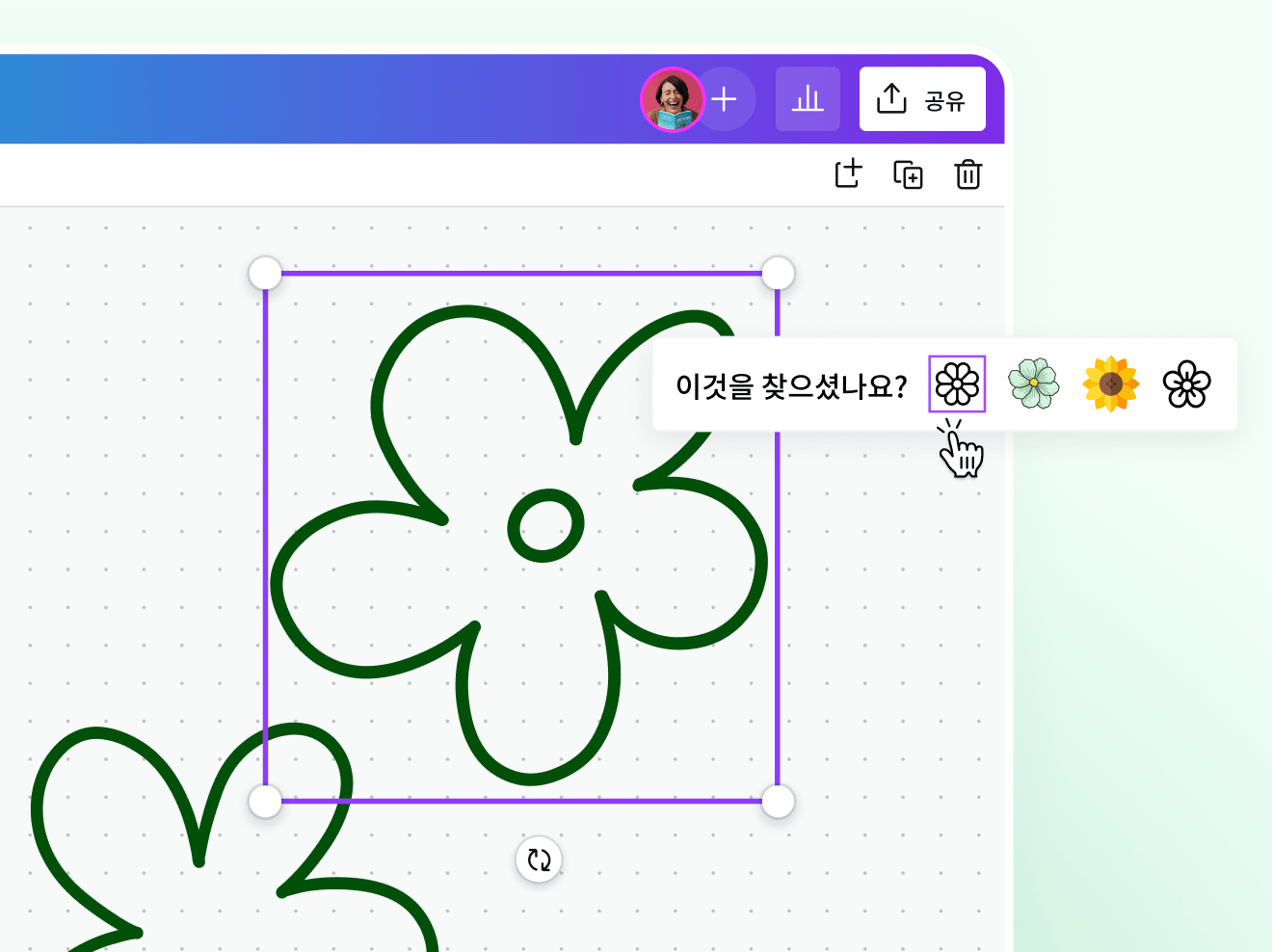This screenshot has width=1272, height=952.
Task: Click the bottom-right selection corner handle
Action: point(777,800)
